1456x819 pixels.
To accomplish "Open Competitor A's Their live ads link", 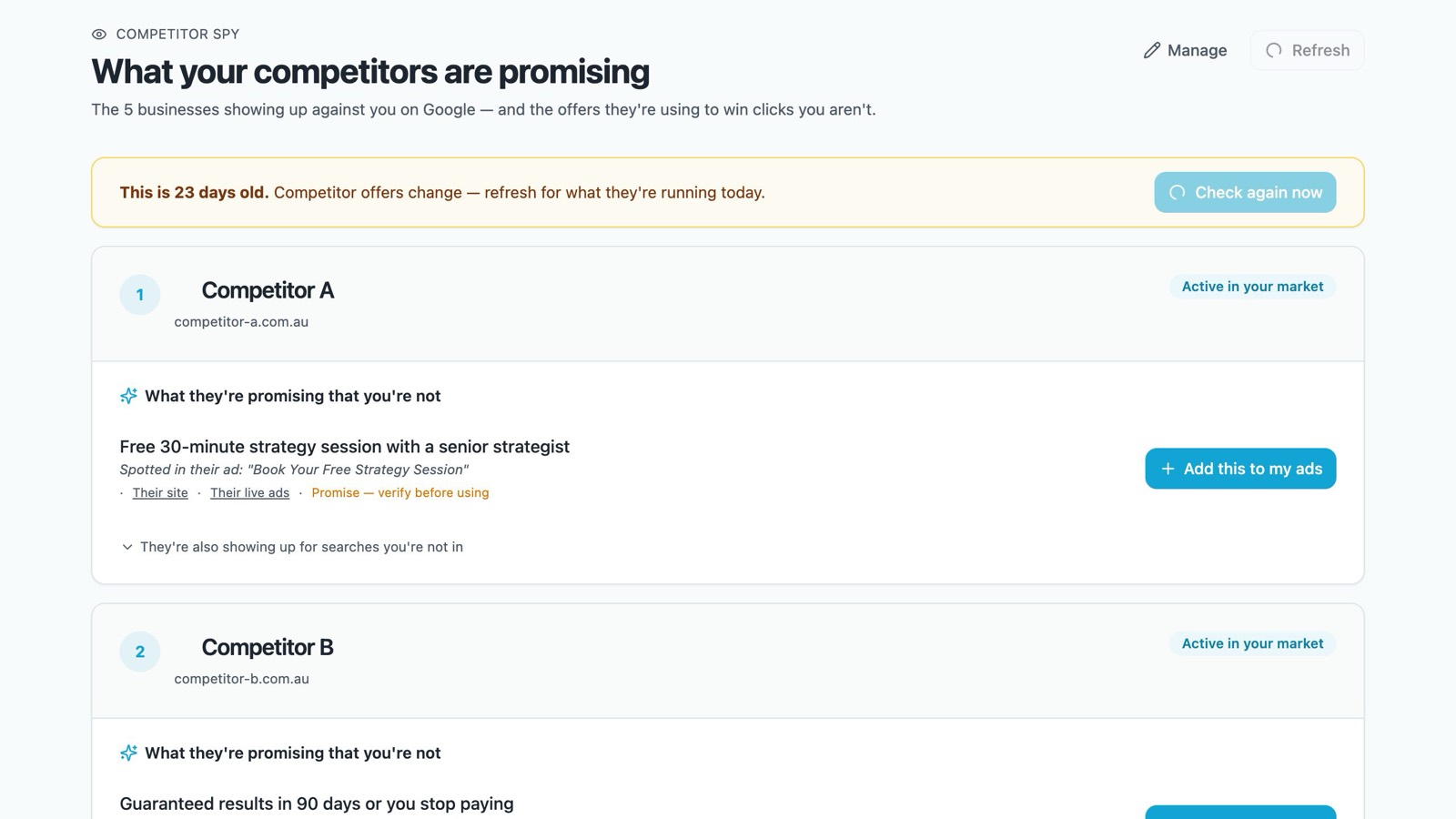I will (249, 492).
